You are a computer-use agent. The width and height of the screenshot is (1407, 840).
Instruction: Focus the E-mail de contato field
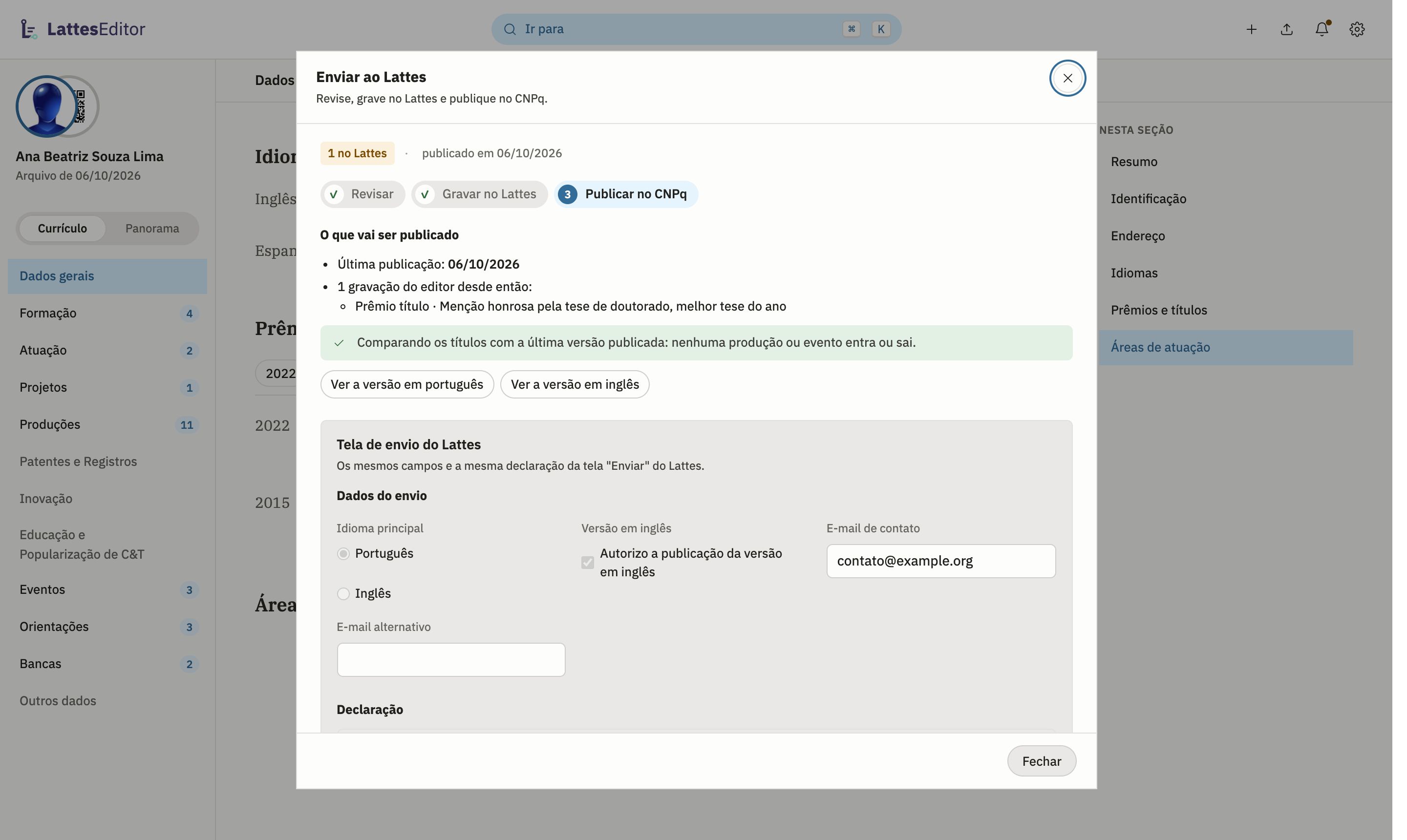click(940, 561)
